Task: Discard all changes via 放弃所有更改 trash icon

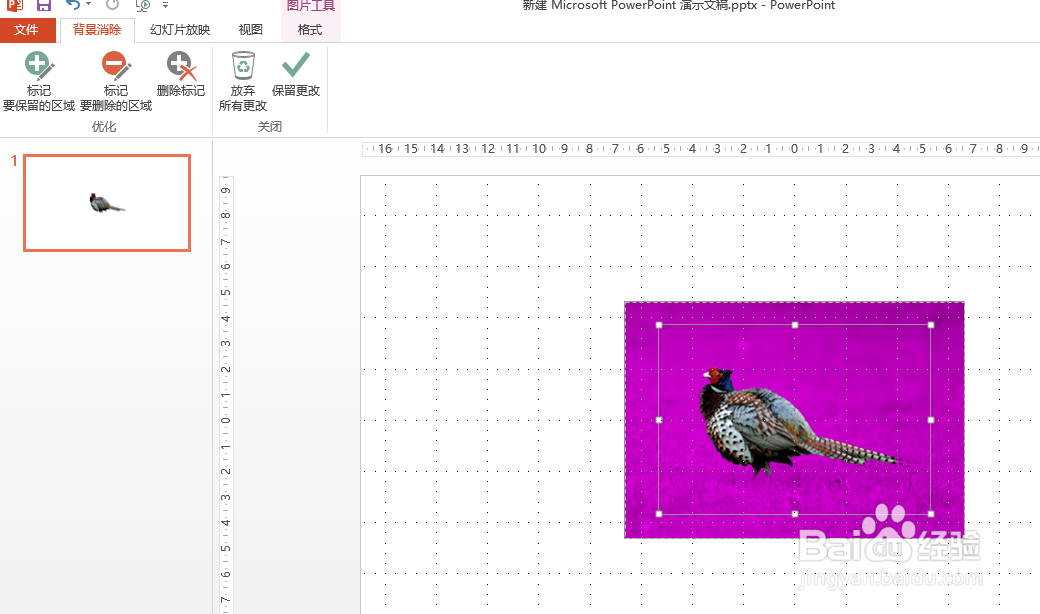Action: tap(243, 66)
